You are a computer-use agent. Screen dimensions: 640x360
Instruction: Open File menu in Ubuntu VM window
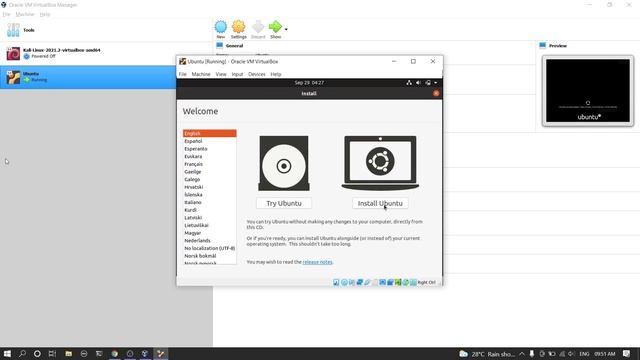click(182, 74)
